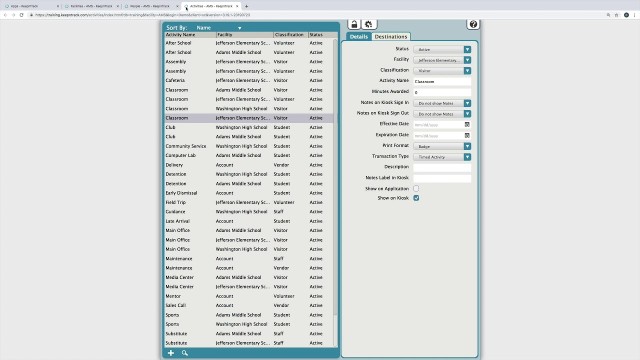The height and width of the screenshot is (360, 640).
Task: Enable the Show on Application checkbox
Action: click(416, 189)
